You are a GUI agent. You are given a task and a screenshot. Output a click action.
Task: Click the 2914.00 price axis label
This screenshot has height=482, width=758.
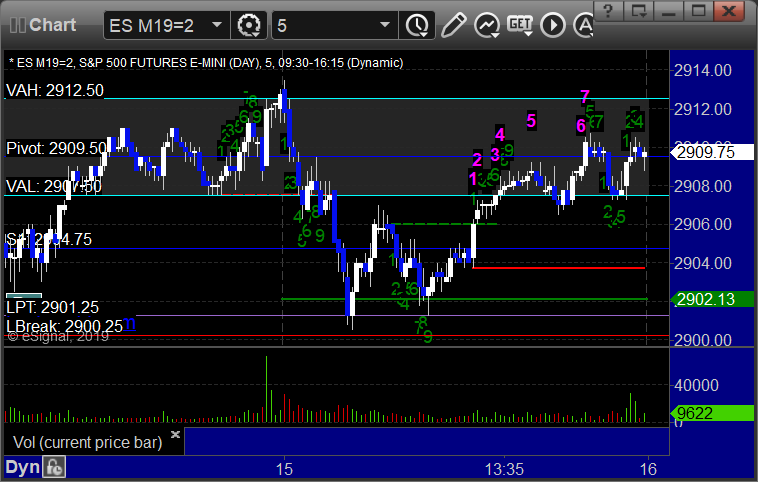702,71
